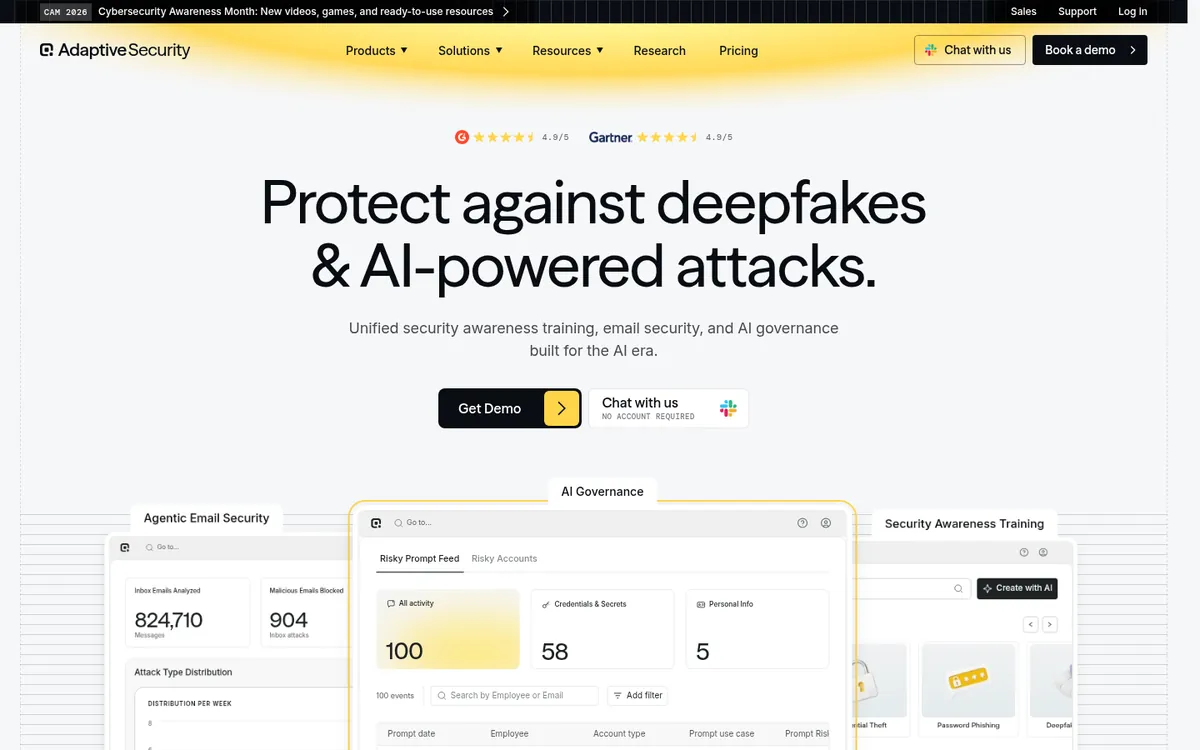Click the Account type column header
This screenshot has height=750, width=1200.
(x=619, y=733)
